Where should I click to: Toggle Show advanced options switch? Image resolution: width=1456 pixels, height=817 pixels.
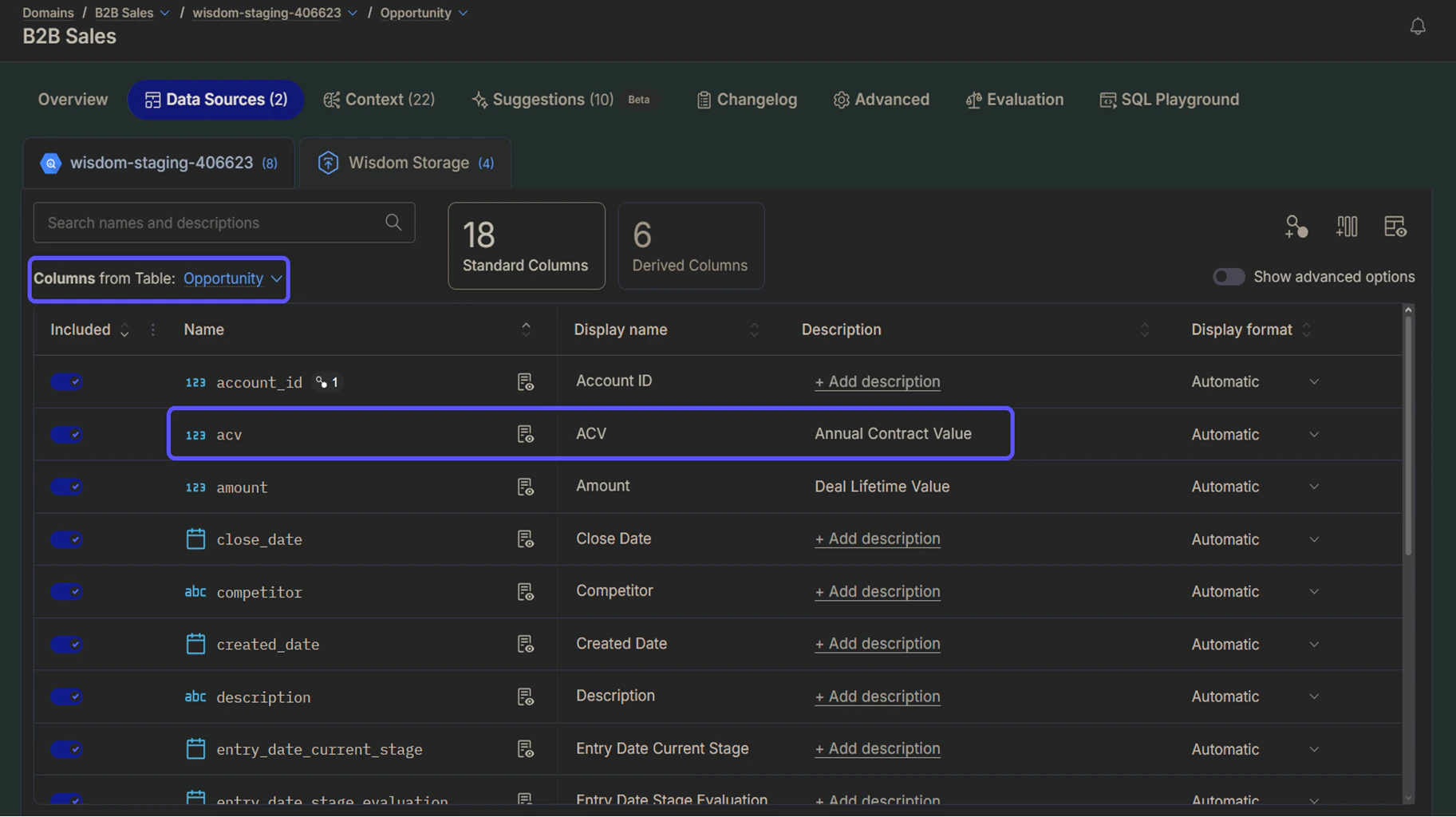click(x=1228, y=277)
